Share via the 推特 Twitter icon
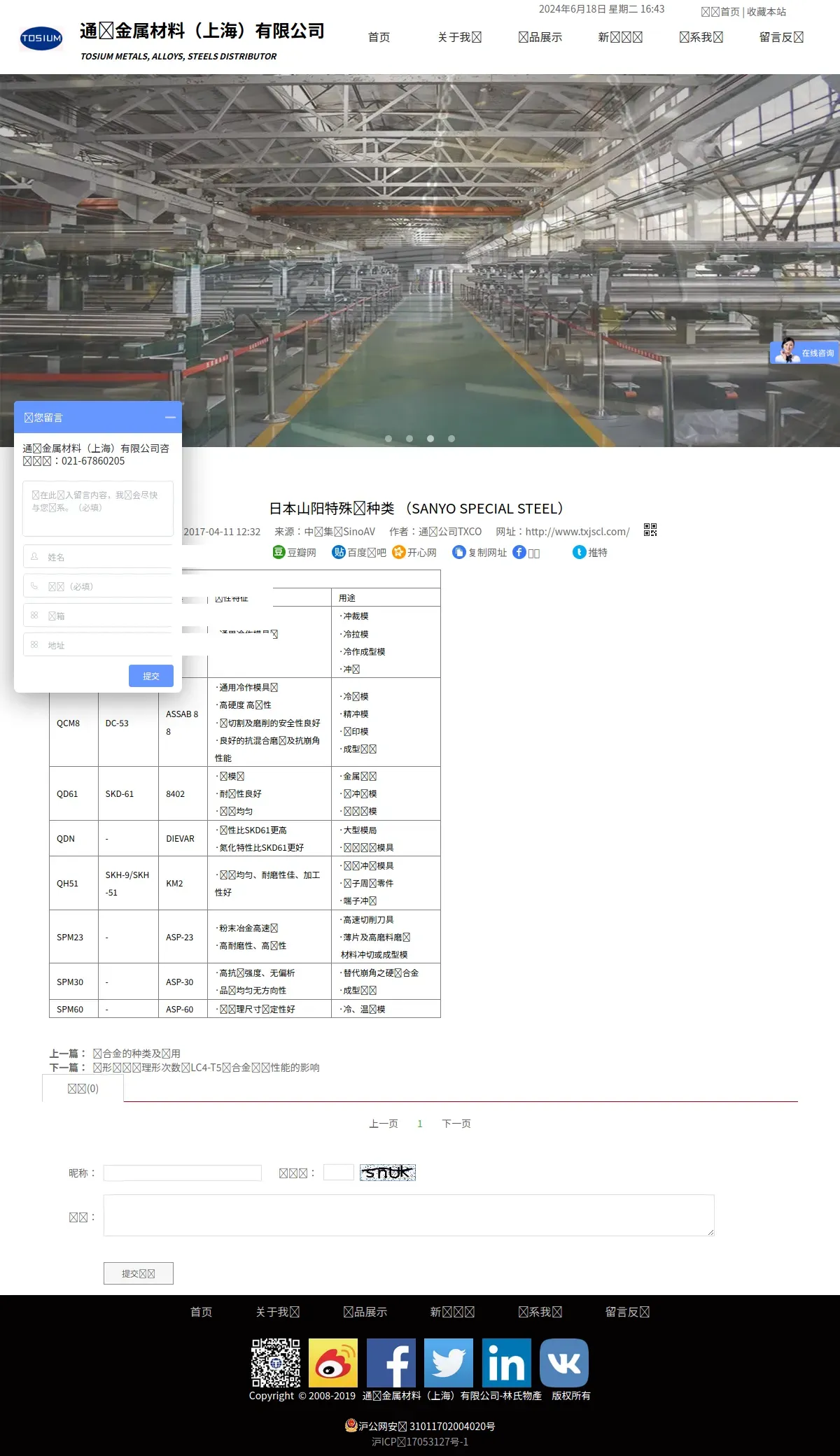Viewport: 840px width, 1456px height. point(580,552)
